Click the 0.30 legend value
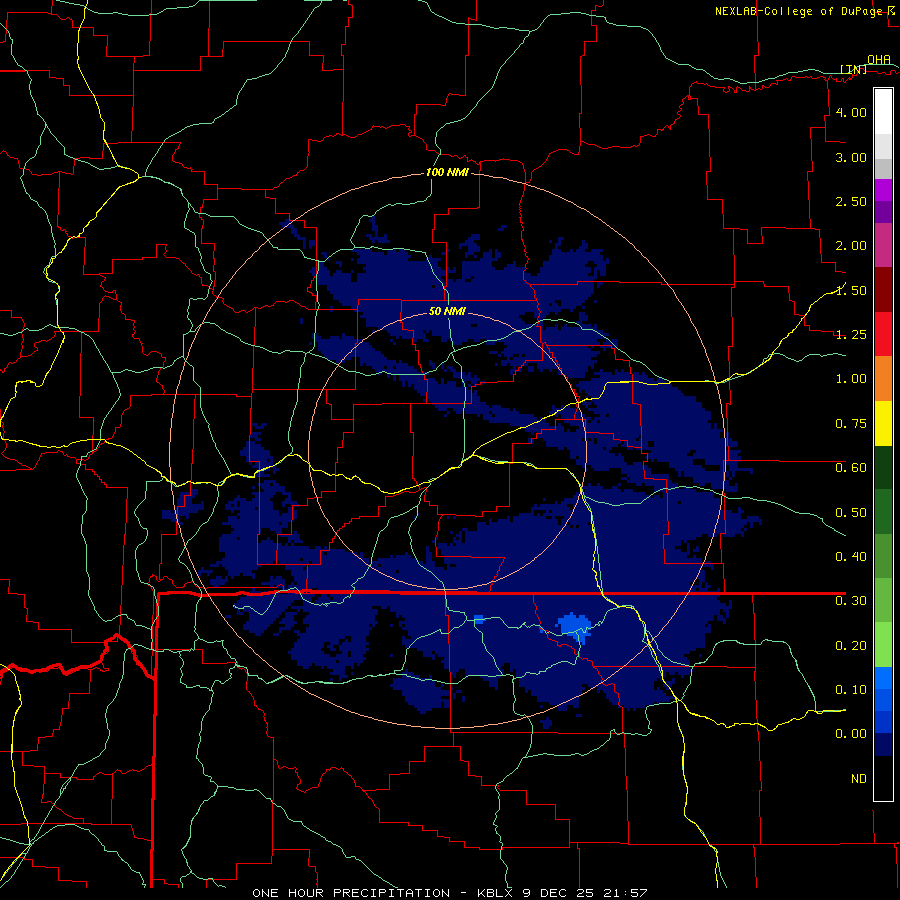This screenshot has height=900, width=900. point(851,601)
